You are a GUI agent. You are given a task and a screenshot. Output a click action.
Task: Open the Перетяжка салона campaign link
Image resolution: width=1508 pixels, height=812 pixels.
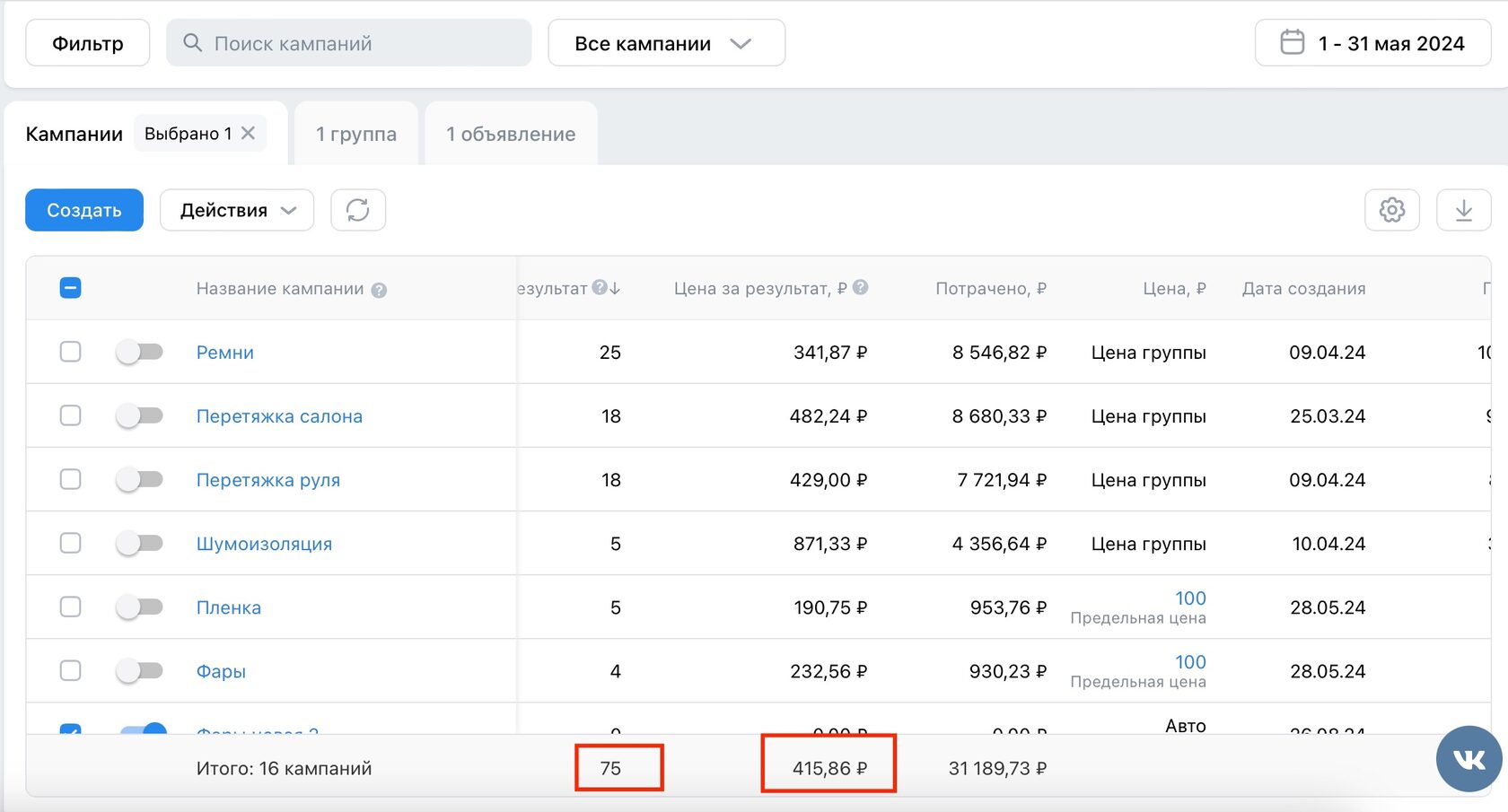tap(279, 416)
